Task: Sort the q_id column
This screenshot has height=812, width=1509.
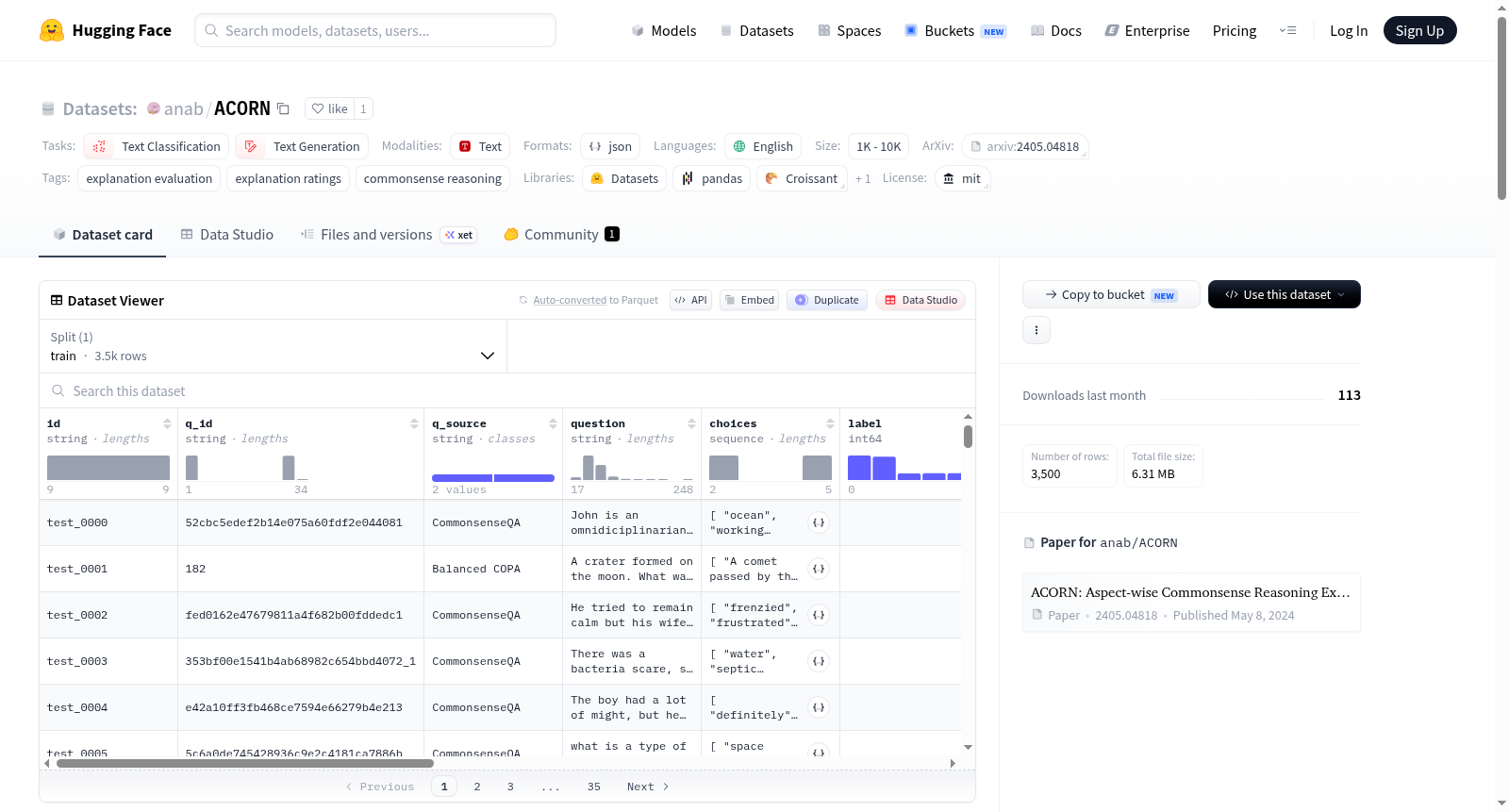Action: (414, 423)
